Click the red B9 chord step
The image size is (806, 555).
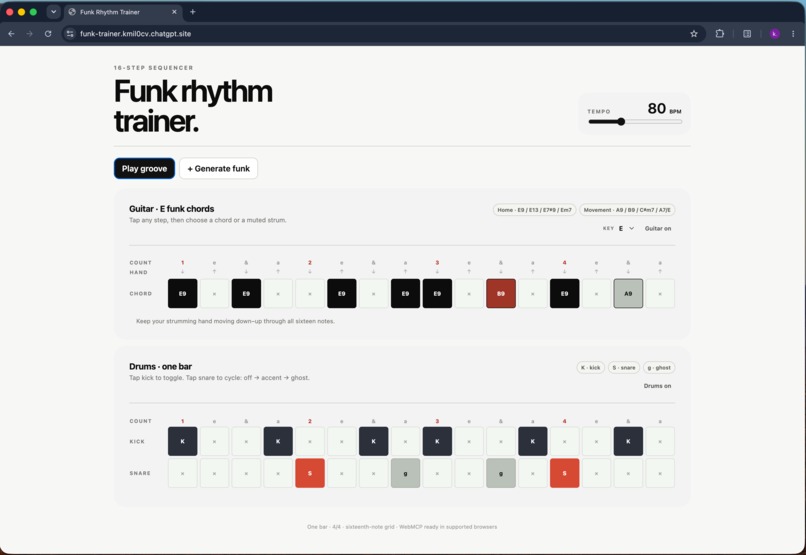501,293
